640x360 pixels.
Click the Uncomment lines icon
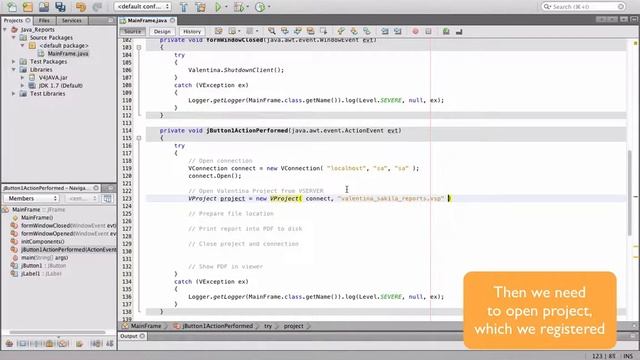coord(459,31)
